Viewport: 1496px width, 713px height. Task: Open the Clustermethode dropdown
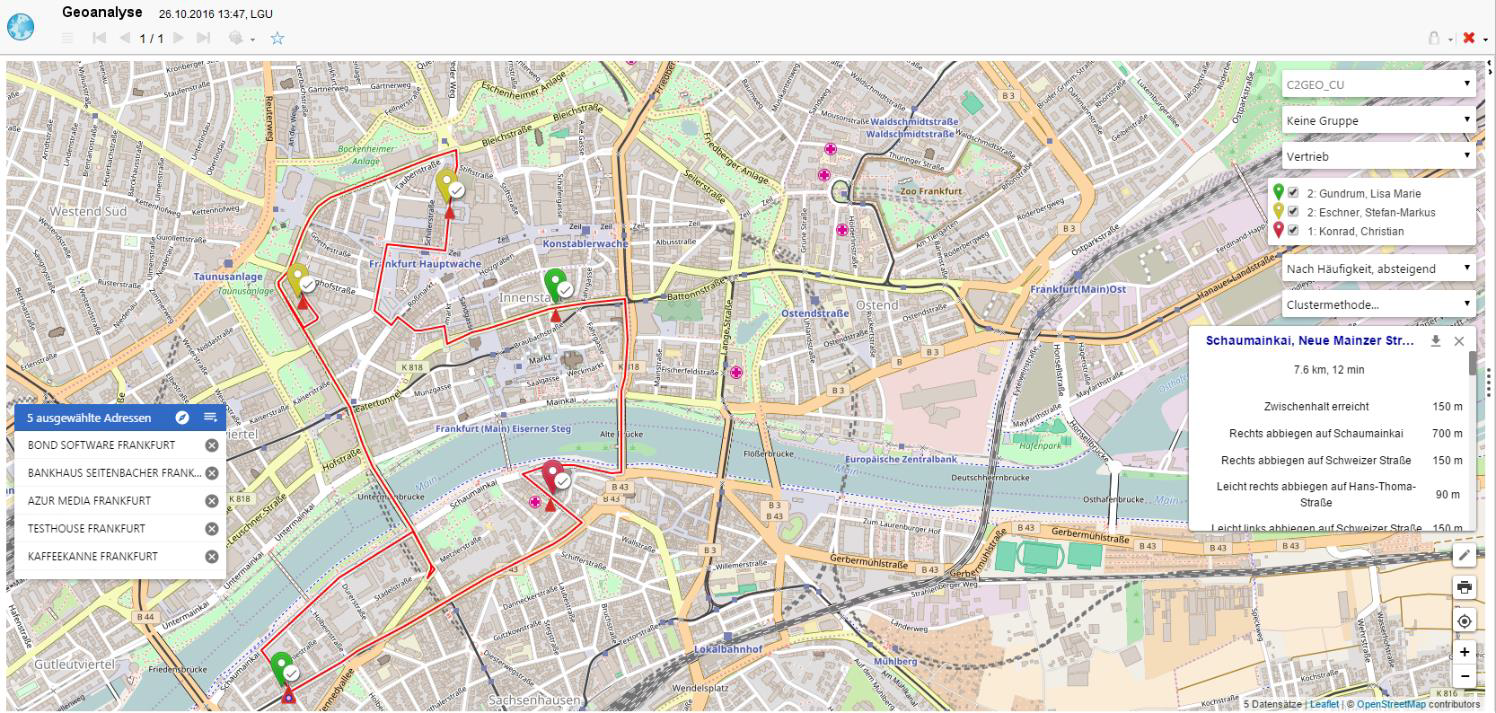click(1379, 304)
